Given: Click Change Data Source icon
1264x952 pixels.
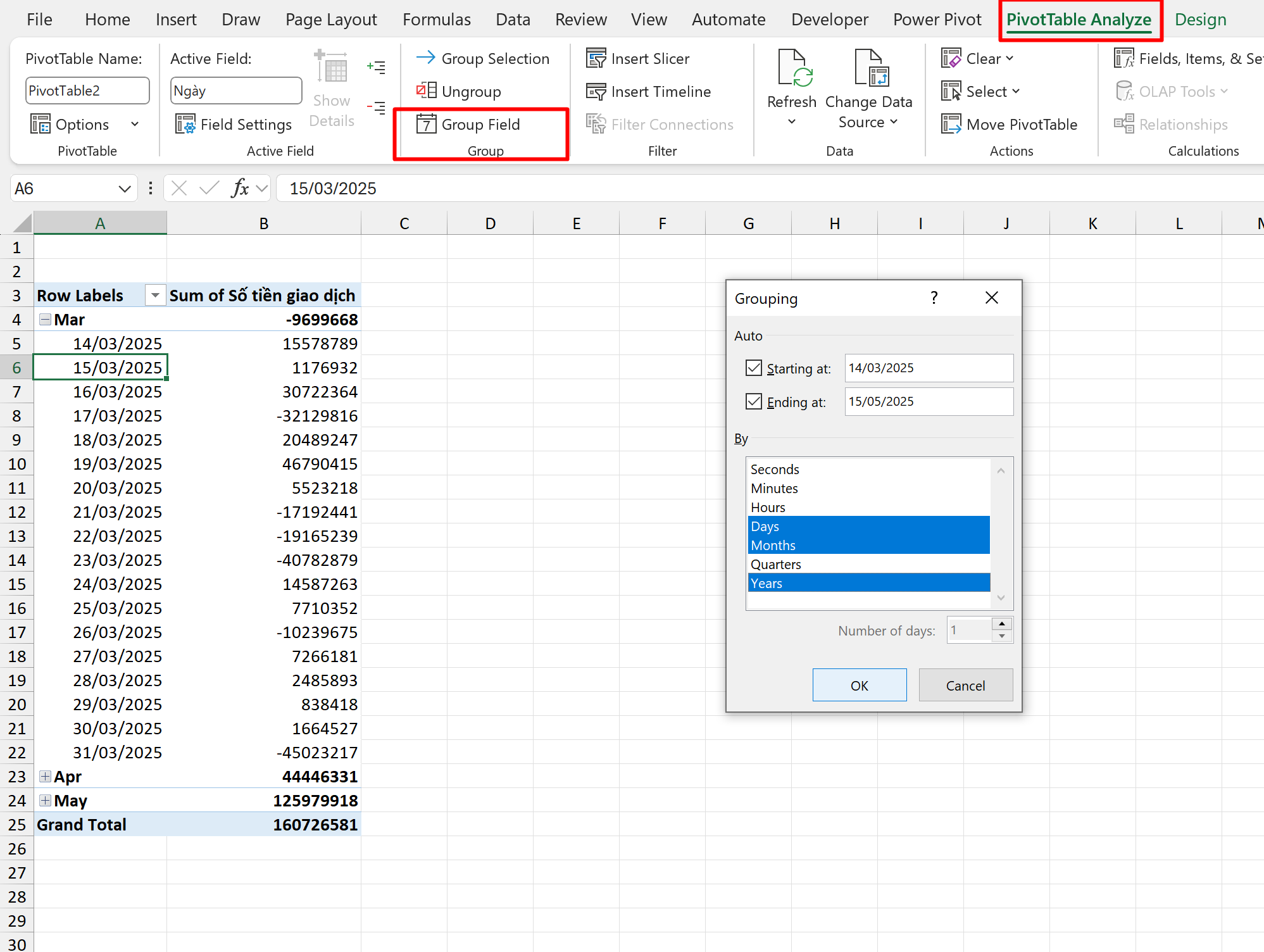Looking at the screenshot, I should 871,69.
